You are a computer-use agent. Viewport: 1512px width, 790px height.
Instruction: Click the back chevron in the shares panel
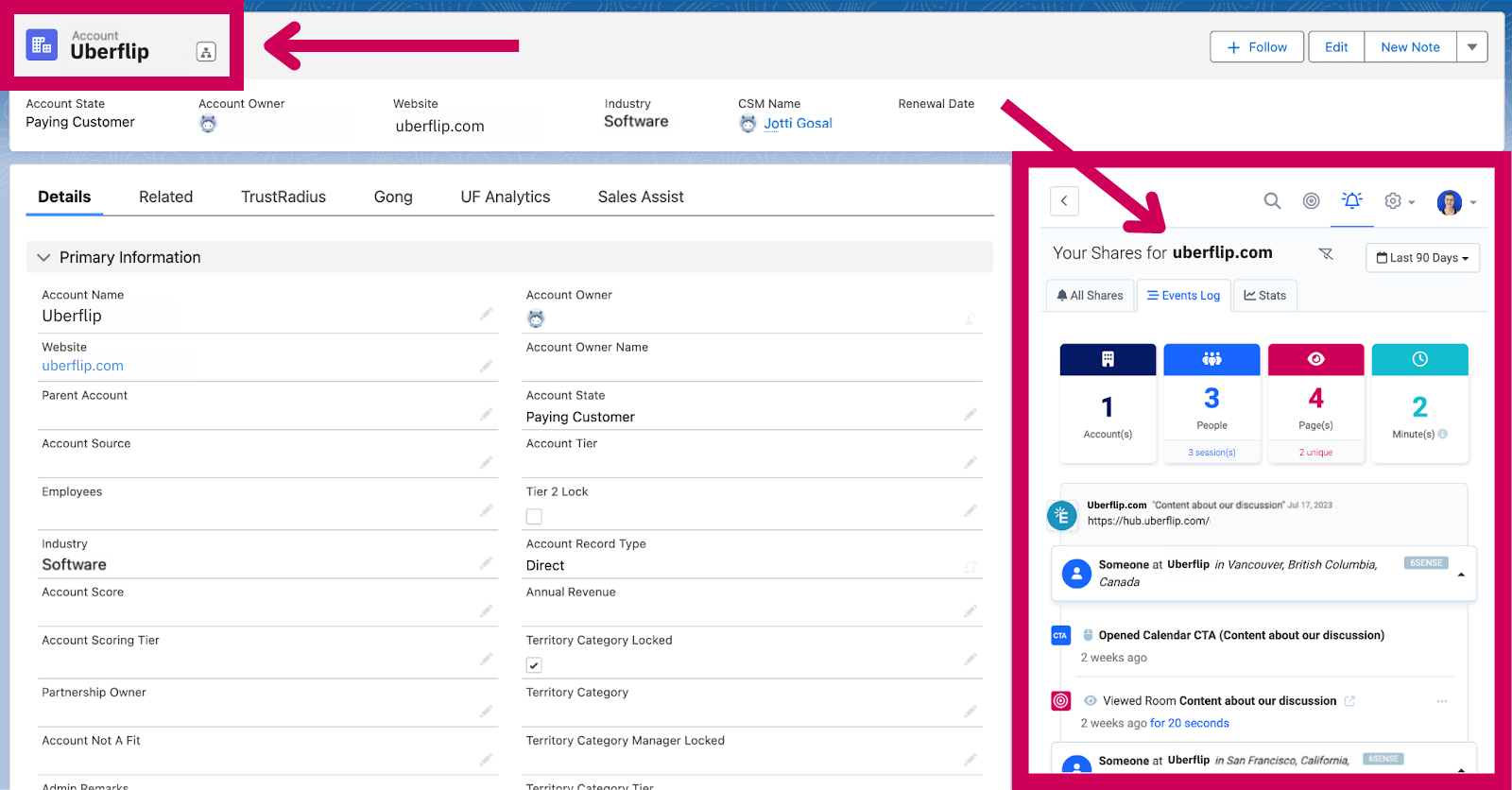[x=1064, y=200]
